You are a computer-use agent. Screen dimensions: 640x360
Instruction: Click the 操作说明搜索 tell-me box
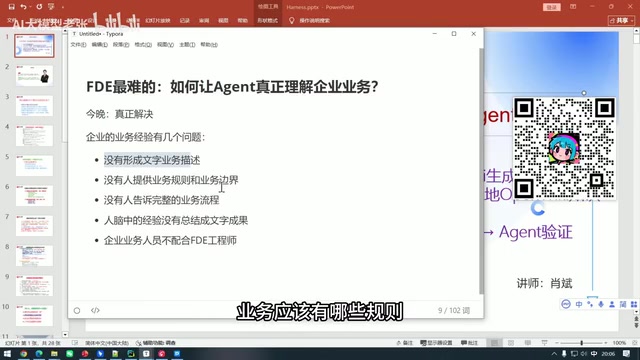click(x=314, y=20)
